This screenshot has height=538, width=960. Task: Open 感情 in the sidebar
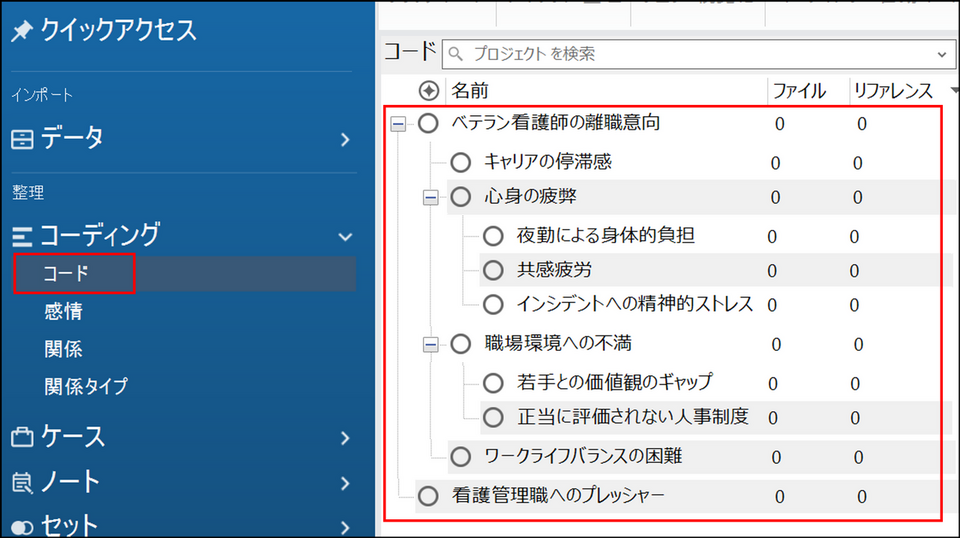pos(63,312)
